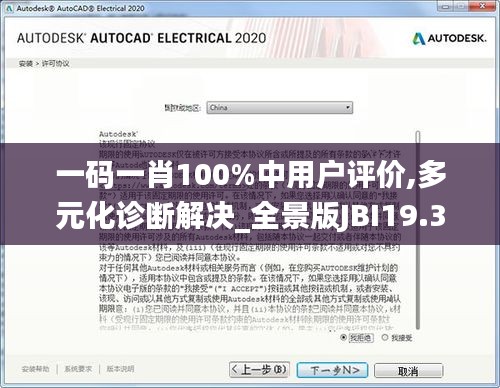
Task: Click the 上一步 (B) back button
Action: pyautogui.click(x=259, y=370)
